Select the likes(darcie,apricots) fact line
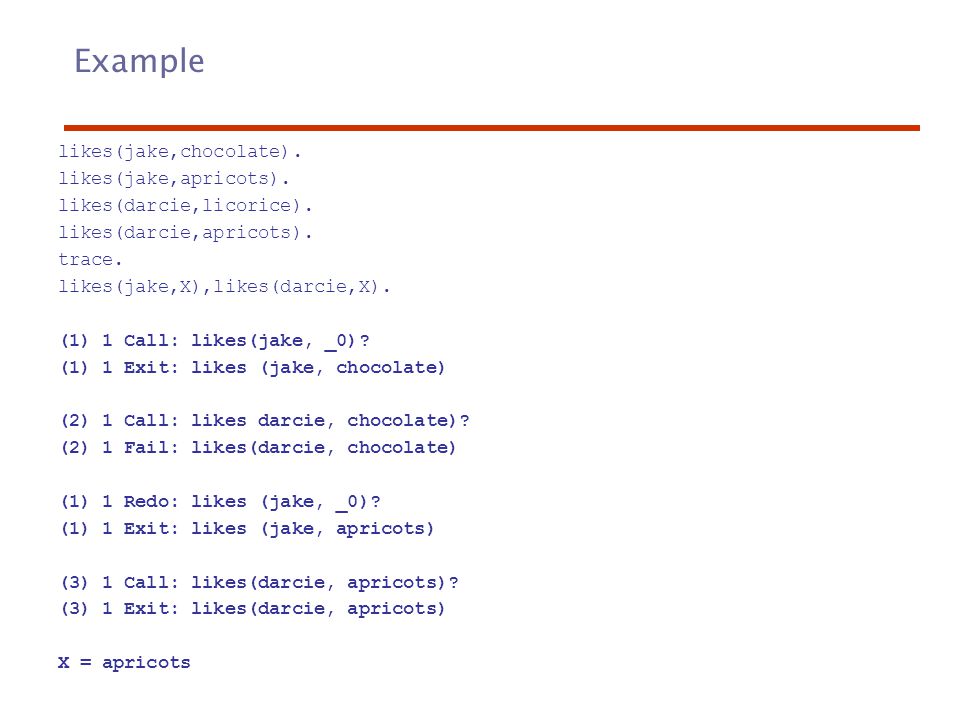The width and height of the screenshot is (960, 720). 185,233
